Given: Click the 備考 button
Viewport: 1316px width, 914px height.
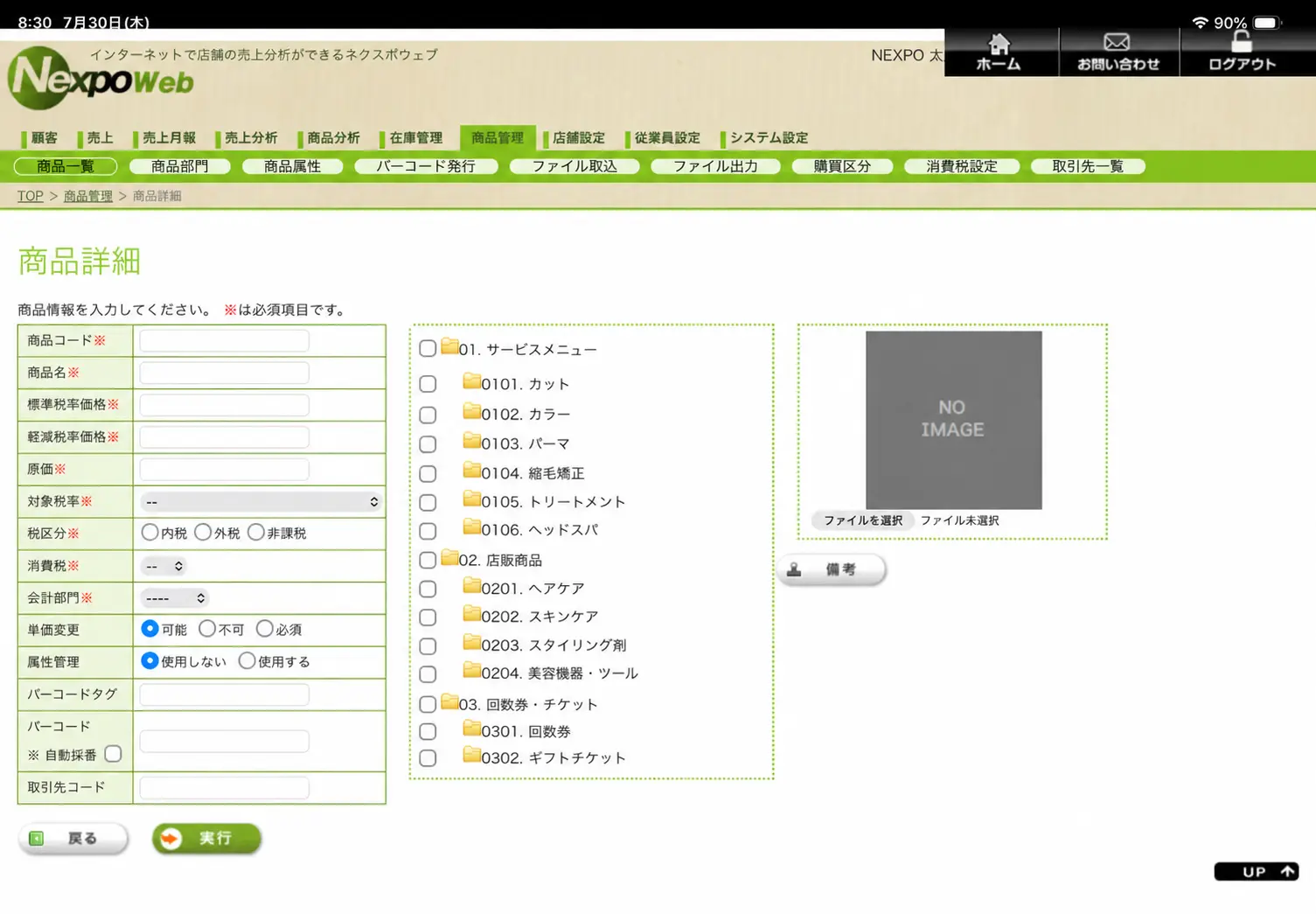Looking at the screenshot, I should click(832, 569).
